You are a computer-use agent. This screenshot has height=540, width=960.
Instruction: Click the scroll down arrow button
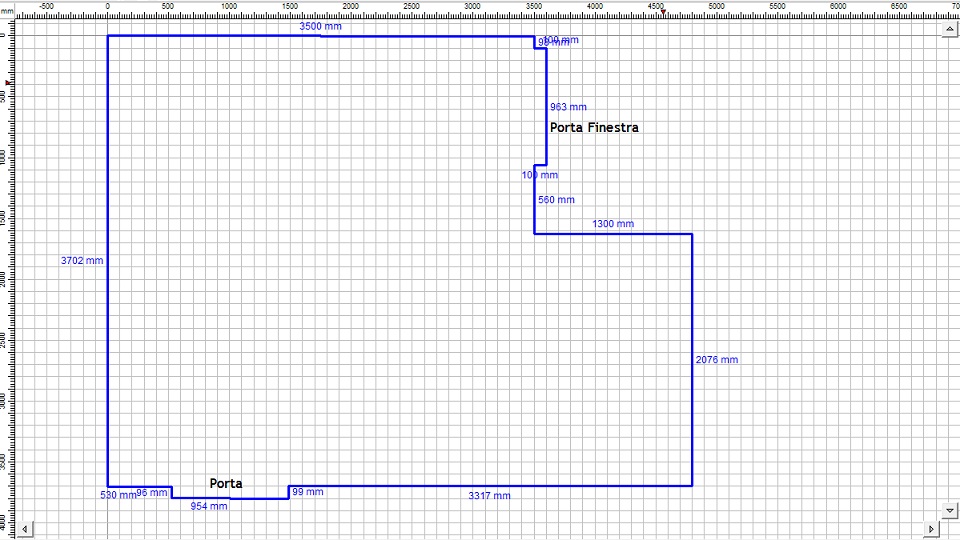point(950,509)
